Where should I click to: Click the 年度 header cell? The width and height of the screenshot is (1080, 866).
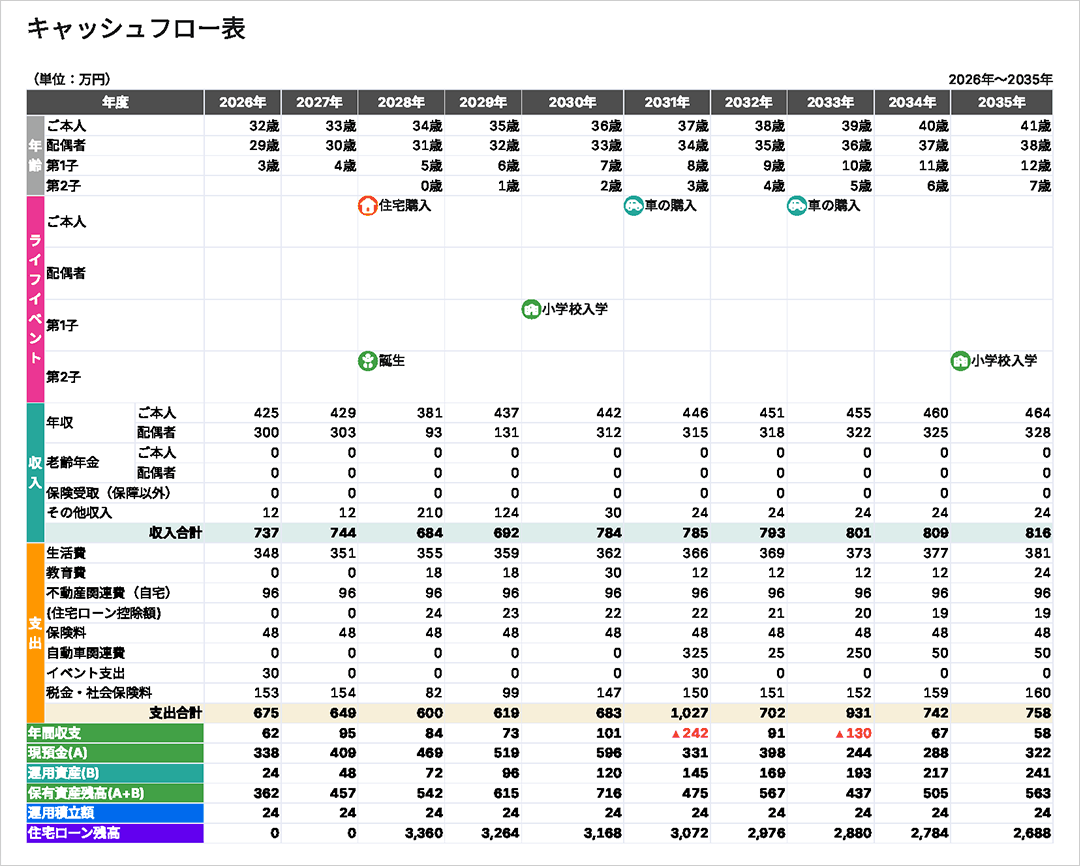point(115,103)
